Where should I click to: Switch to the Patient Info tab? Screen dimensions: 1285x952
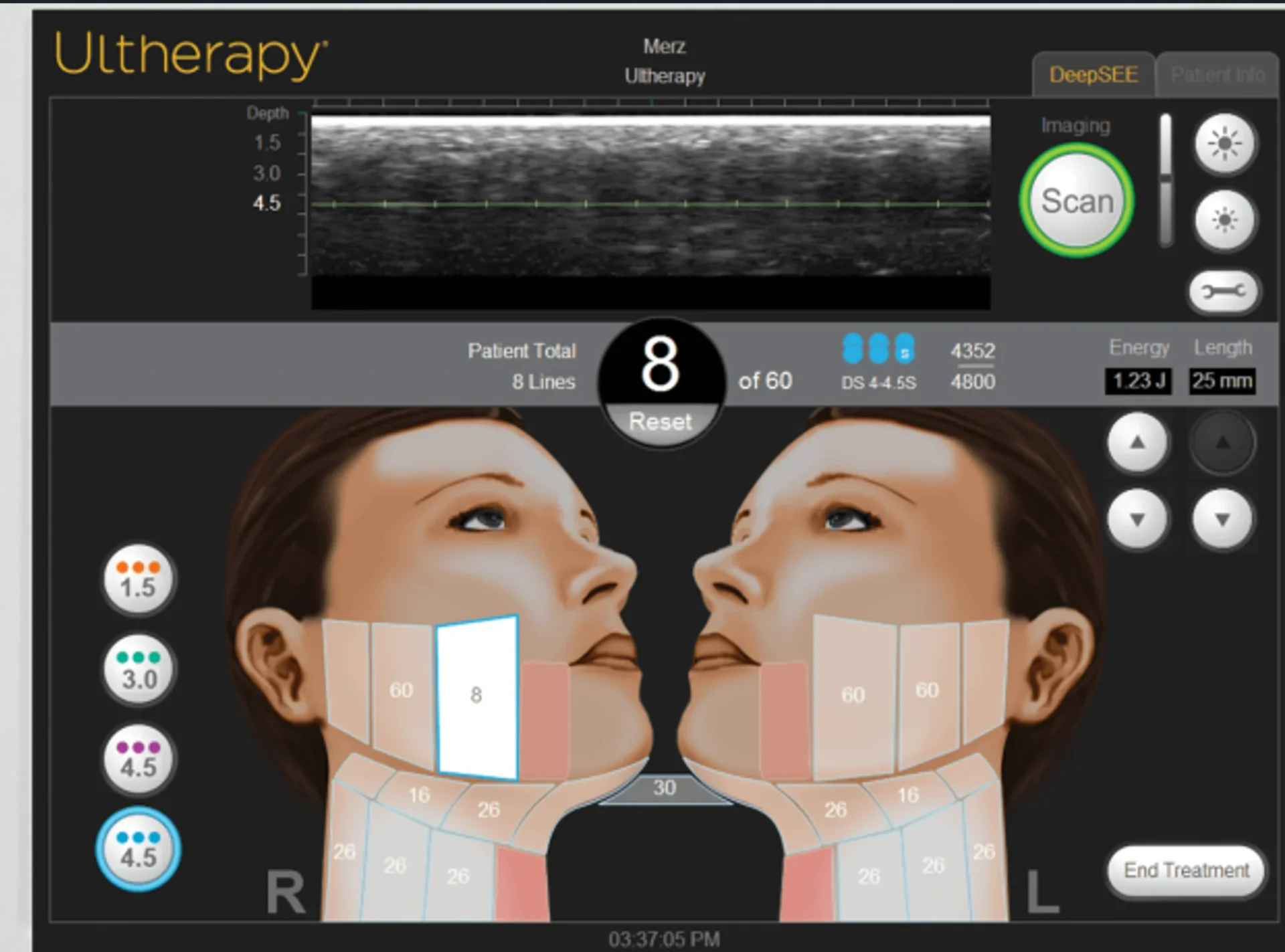point(1218,74)
